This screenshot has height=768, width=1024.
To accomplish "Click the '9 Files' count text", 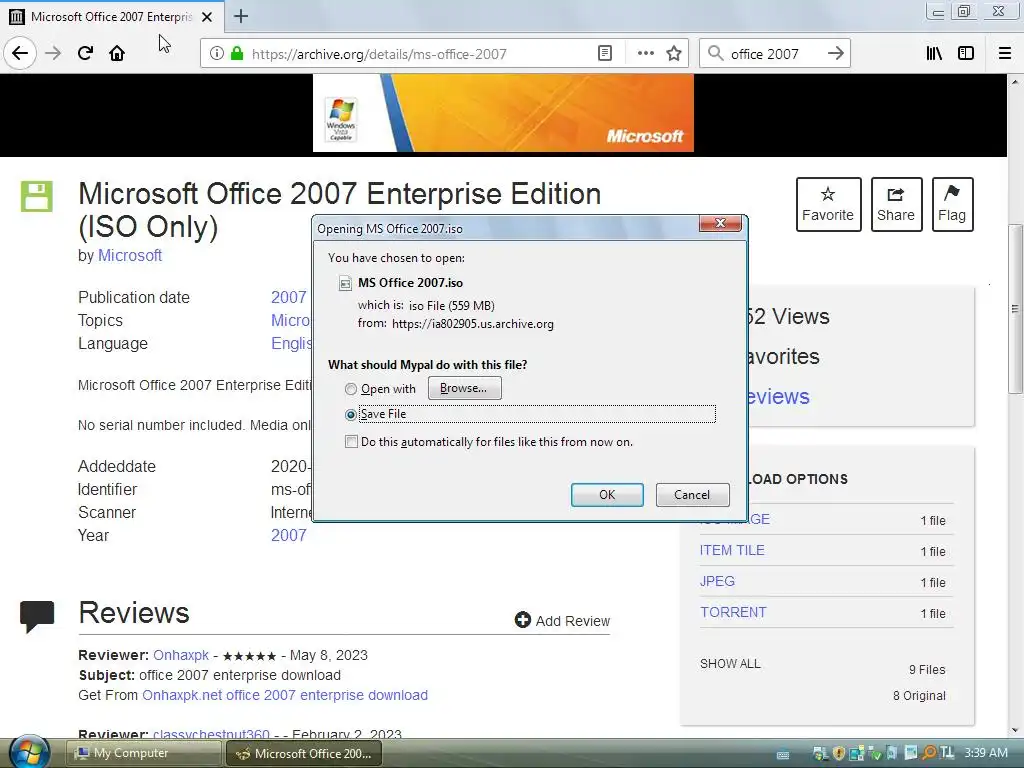I will [927, 669].
